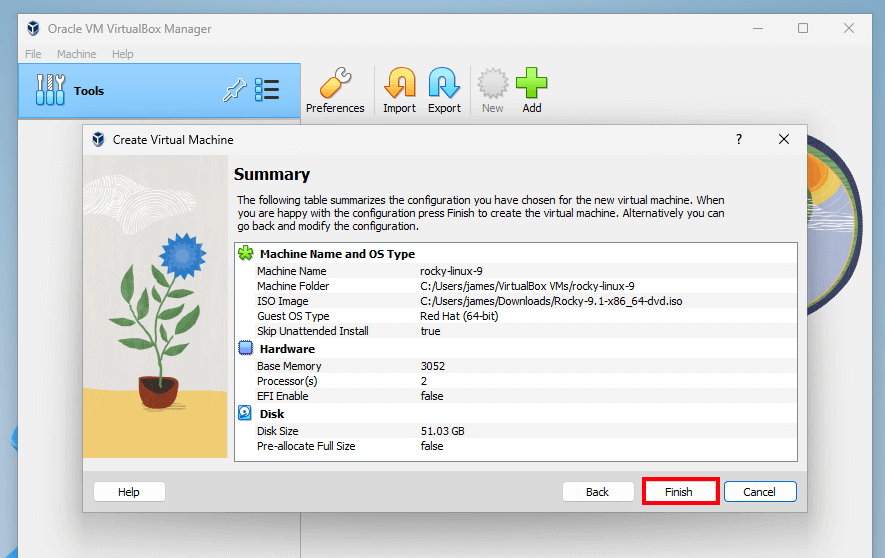The width and height of the screenshot is (885, 558).
Task: Click the pin icon beside Tools
Action: coord(235,90)
